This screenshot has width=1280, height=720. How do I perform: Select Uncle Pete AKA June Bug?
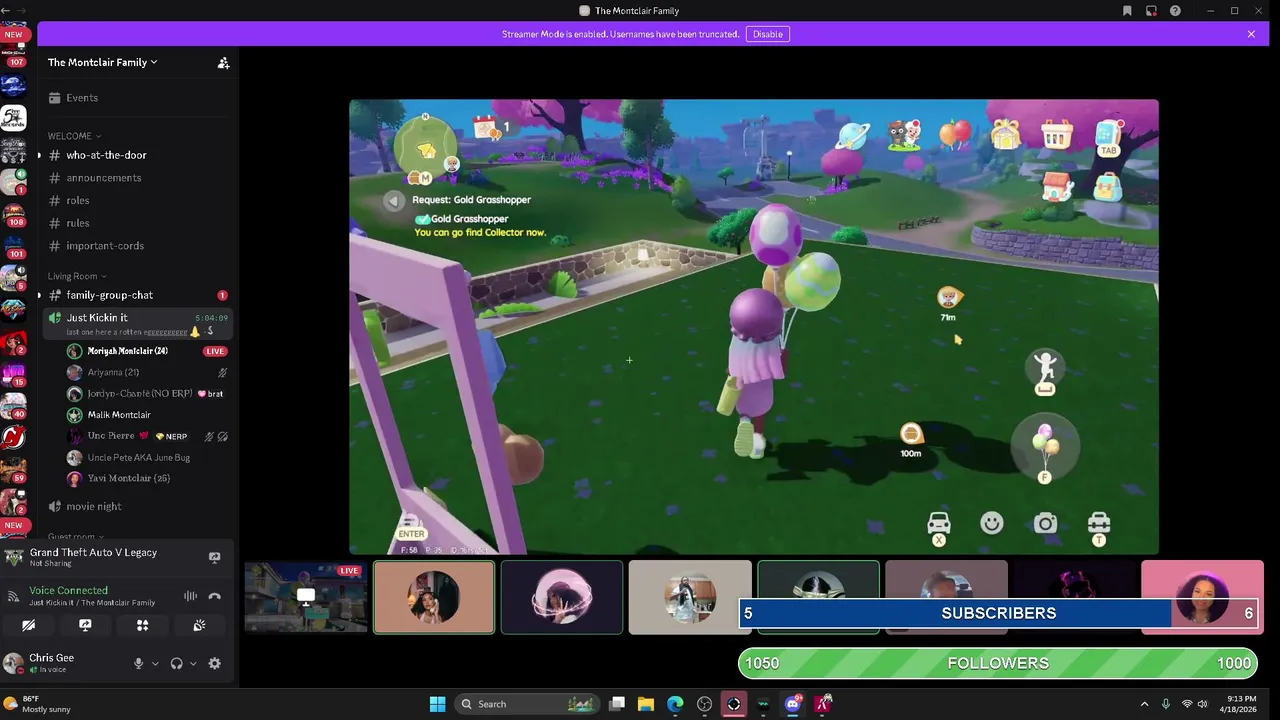[x=146, y=457]
